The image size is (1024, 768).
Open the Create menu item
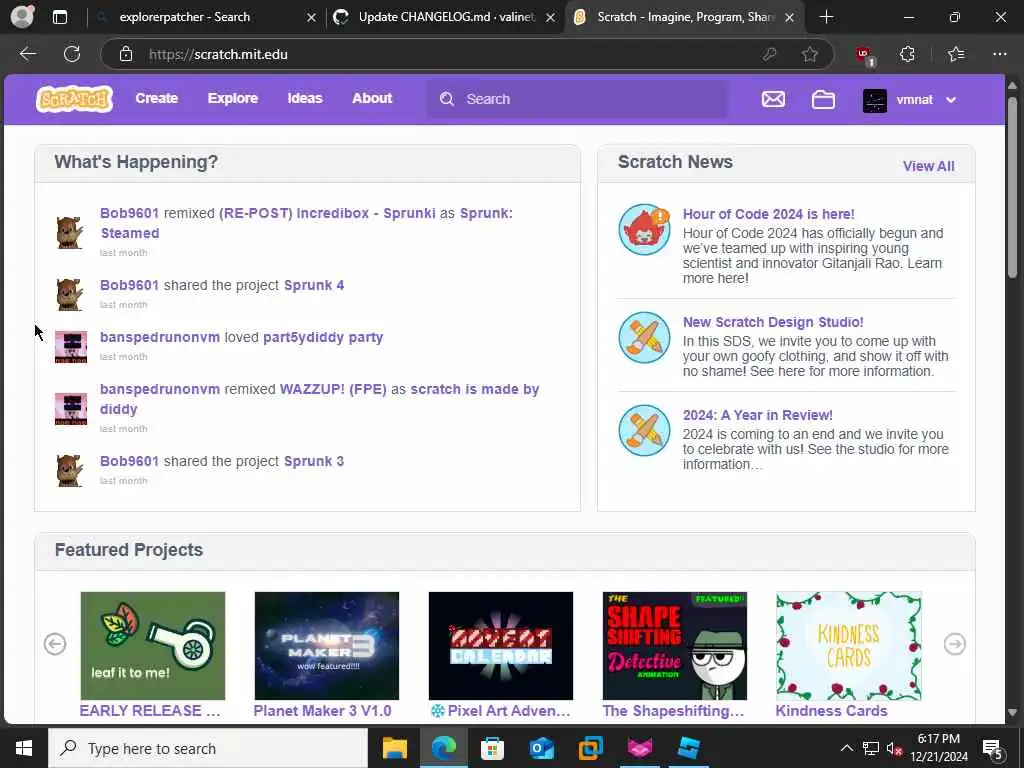(157, 99)
